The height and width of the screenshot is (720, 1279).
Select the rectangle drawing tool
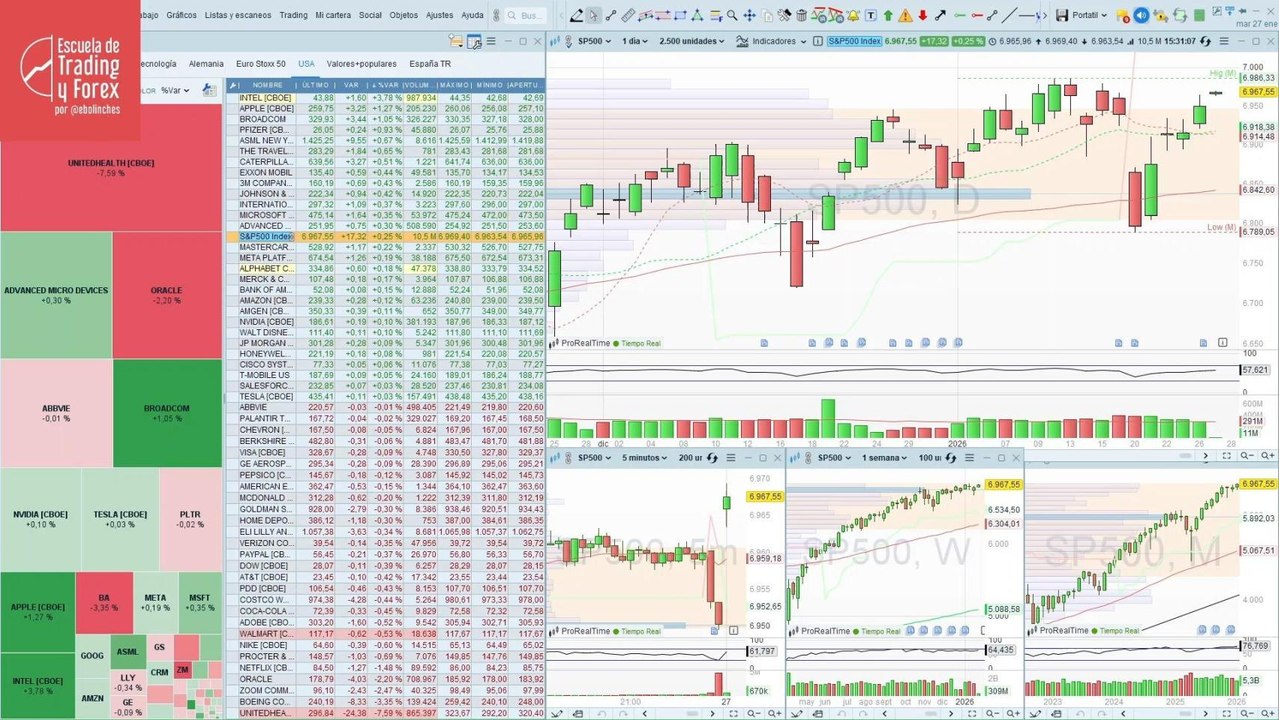pyautogui.click(x=680, y=15)
